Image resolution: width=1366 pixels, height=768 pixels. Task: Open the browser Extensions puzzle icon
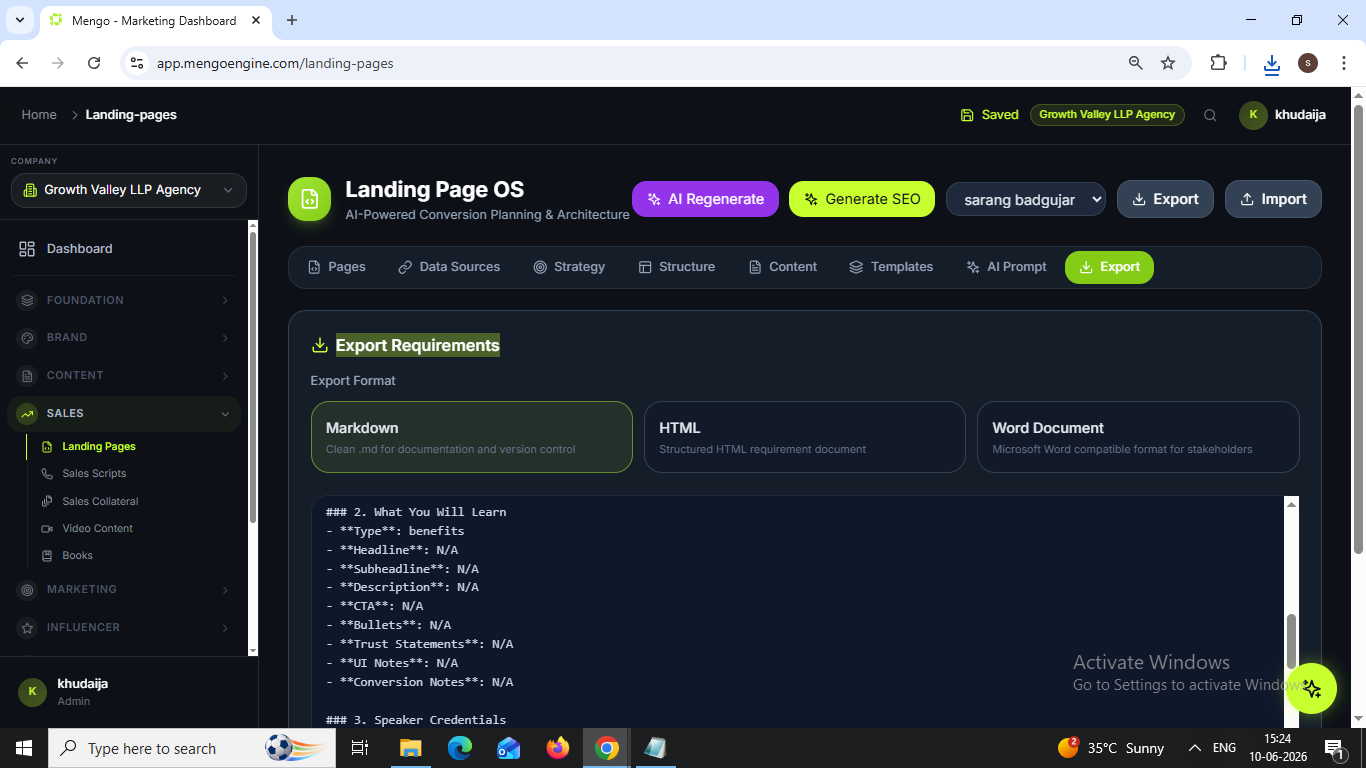click(1218, 63)
